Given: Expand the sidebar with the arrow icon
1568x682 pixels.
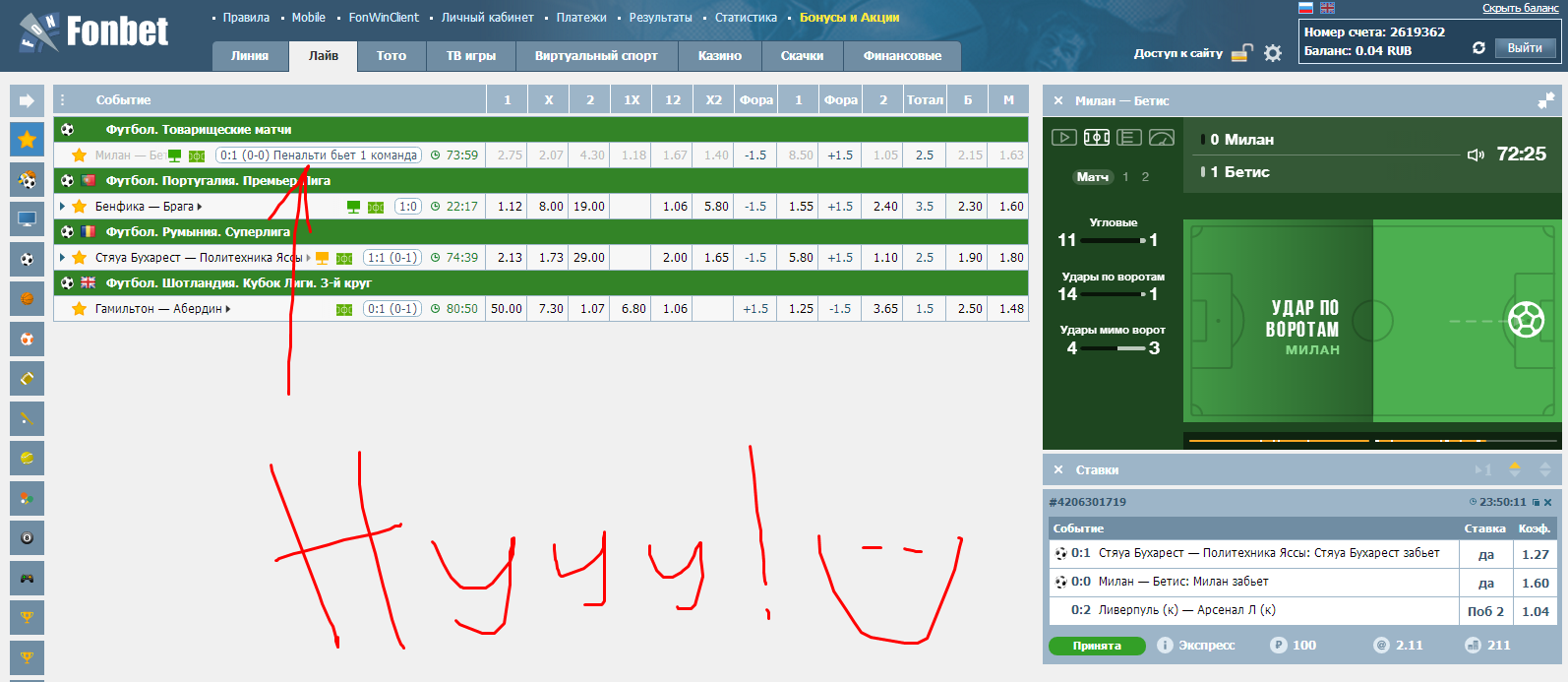Looking at the screenshot, I should (x=27, y=100).
